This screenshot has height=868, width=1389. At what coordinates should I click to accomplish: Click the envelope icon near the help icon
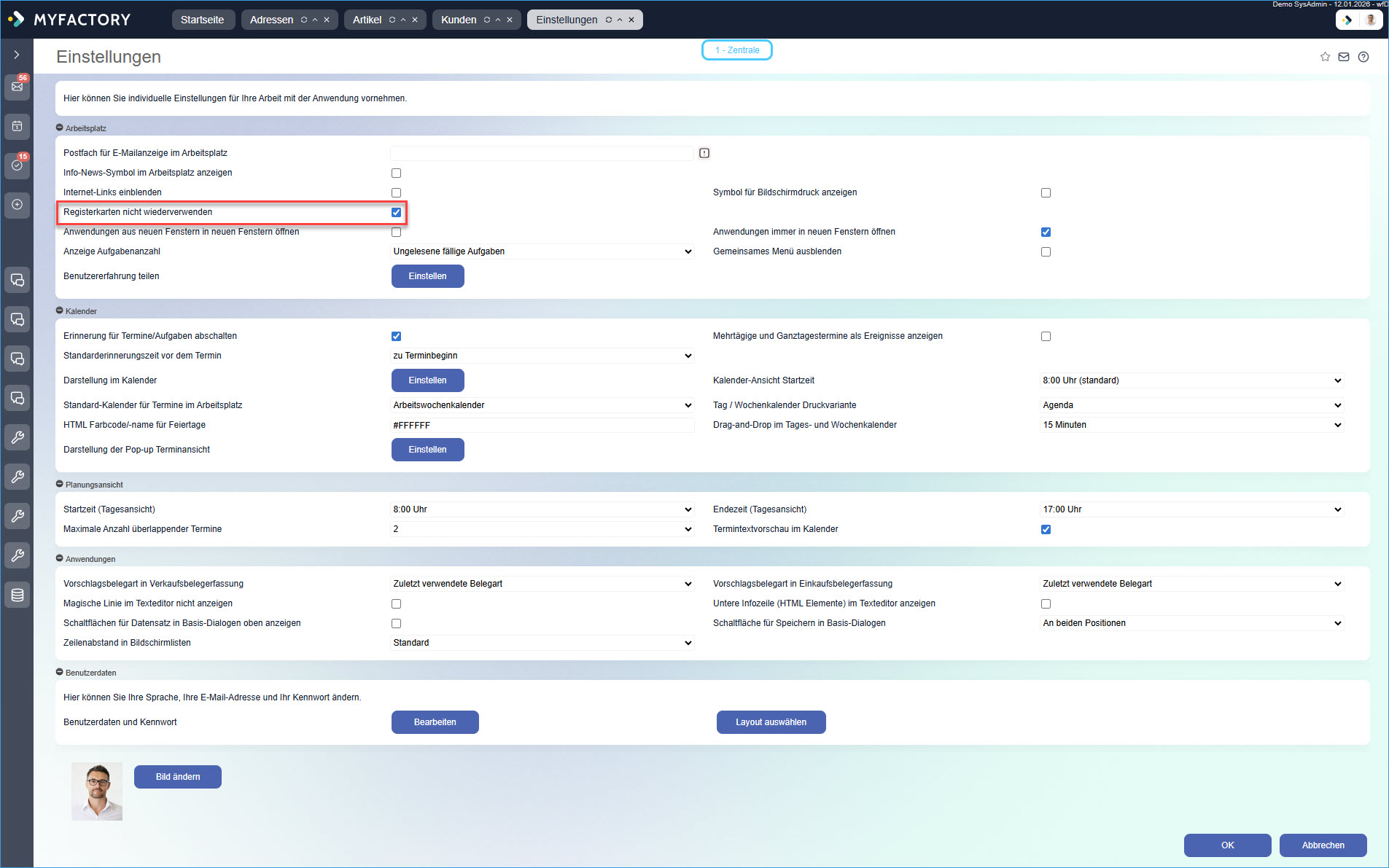(x=1344, y=57)
